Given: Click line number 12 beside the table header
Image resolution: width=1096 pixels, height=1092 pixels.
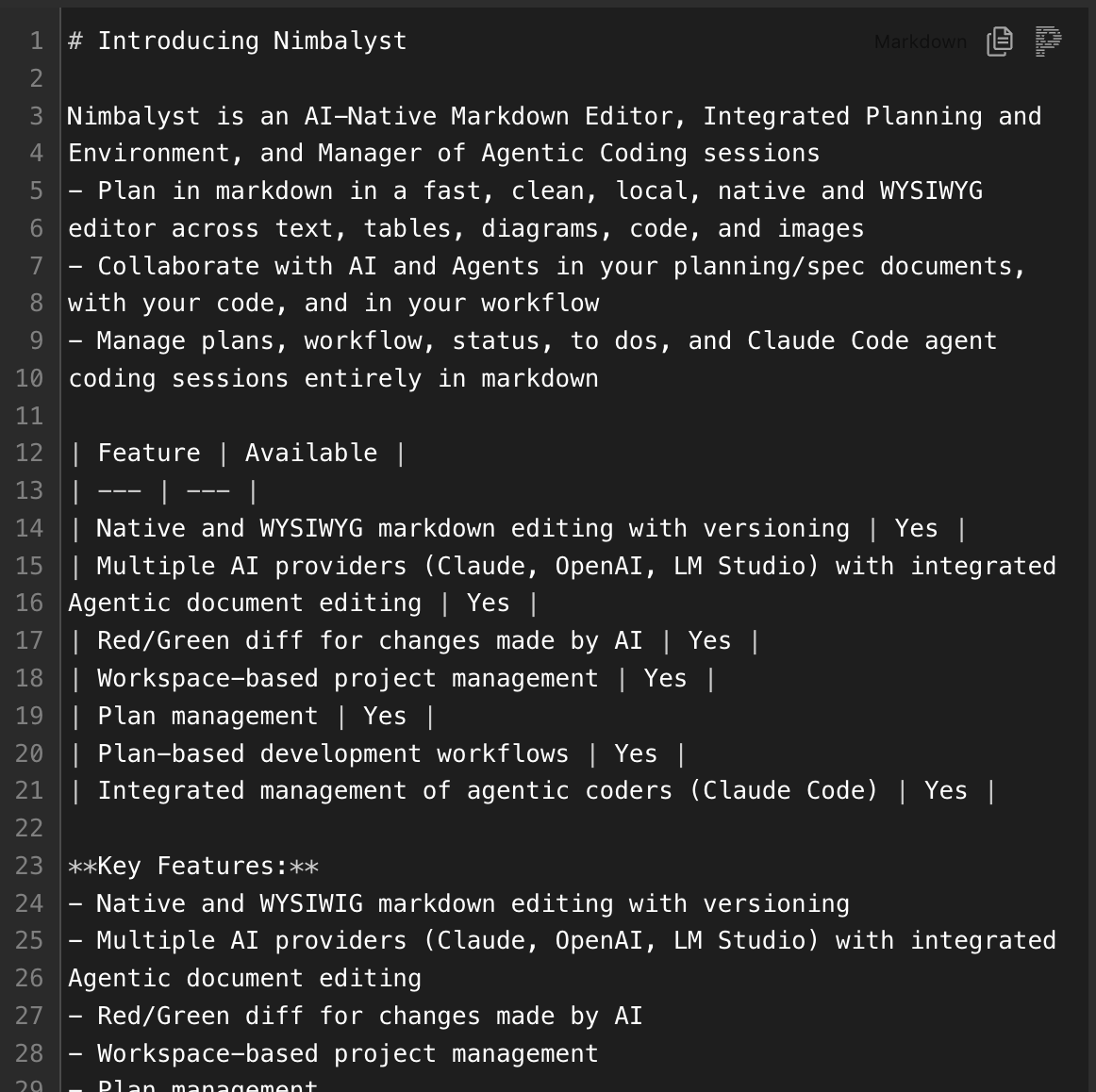Looking at the screenshot, I should pos(29,453).
